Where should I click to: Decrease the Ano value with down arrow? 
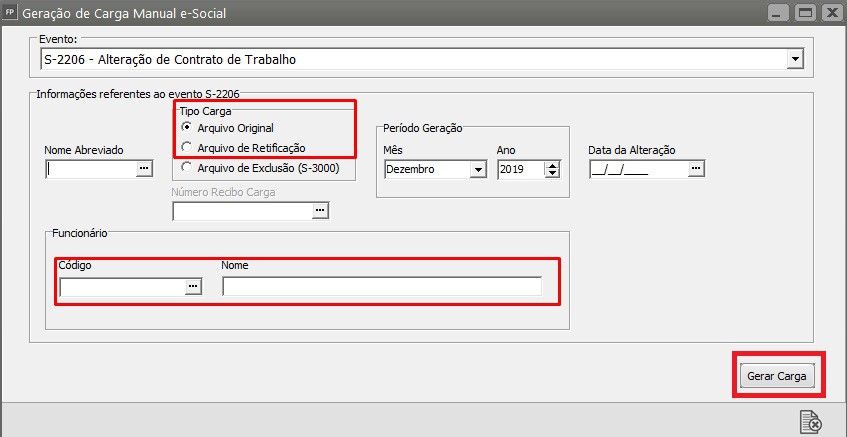pos(552,174)
